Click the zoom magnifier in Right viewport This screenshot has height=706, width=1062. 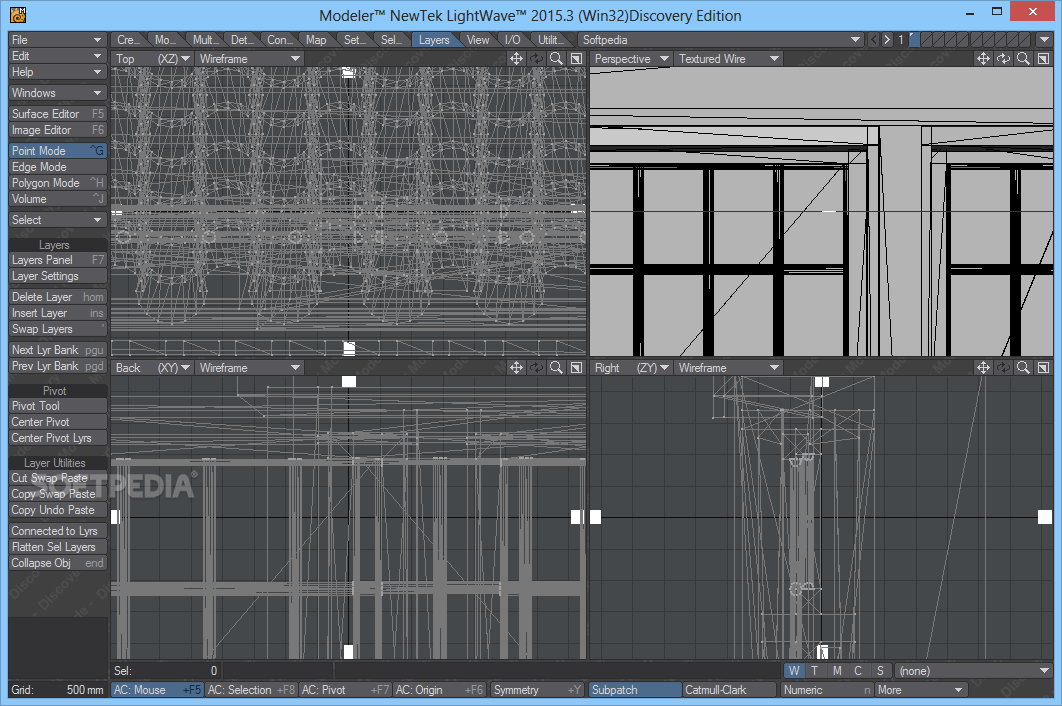tap(1023, 368)
